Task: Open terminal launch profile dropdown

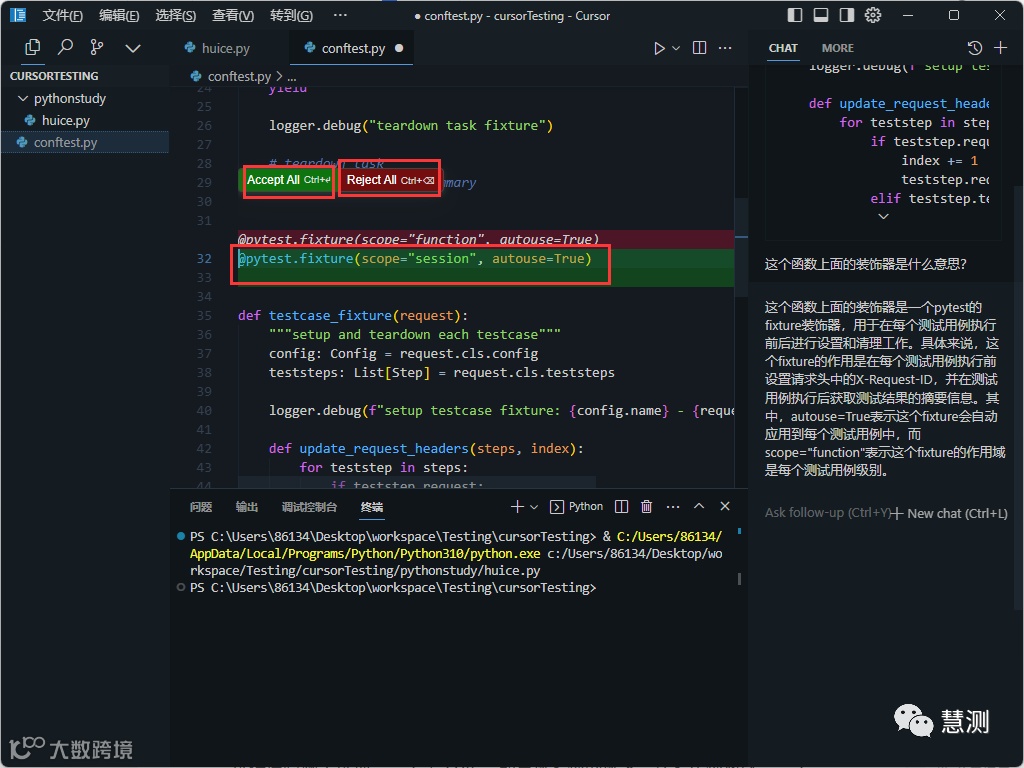Action: (x=534, y=507)
